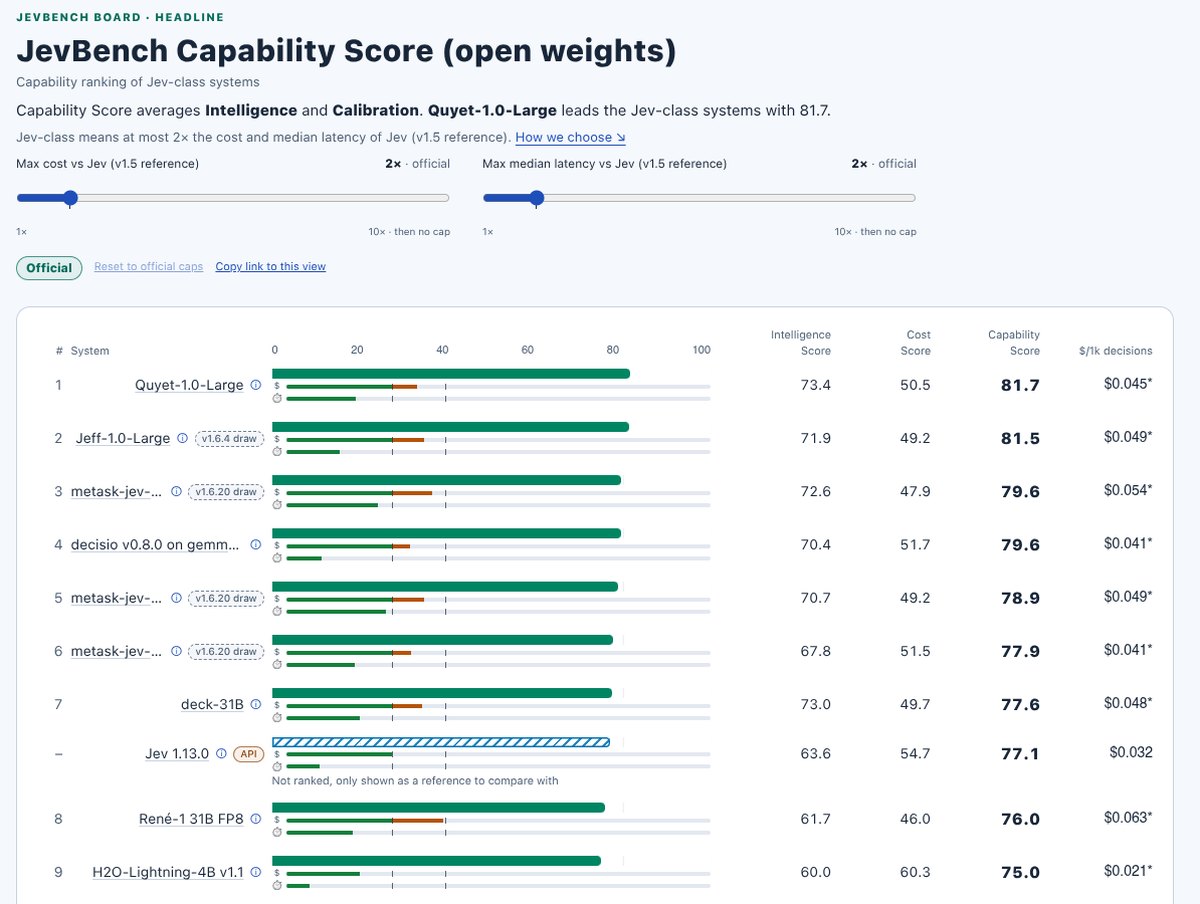Open the H2O-Lightning-4B v1.1 system link
The width and height of the screenshot is (1200, 904).
168,872
